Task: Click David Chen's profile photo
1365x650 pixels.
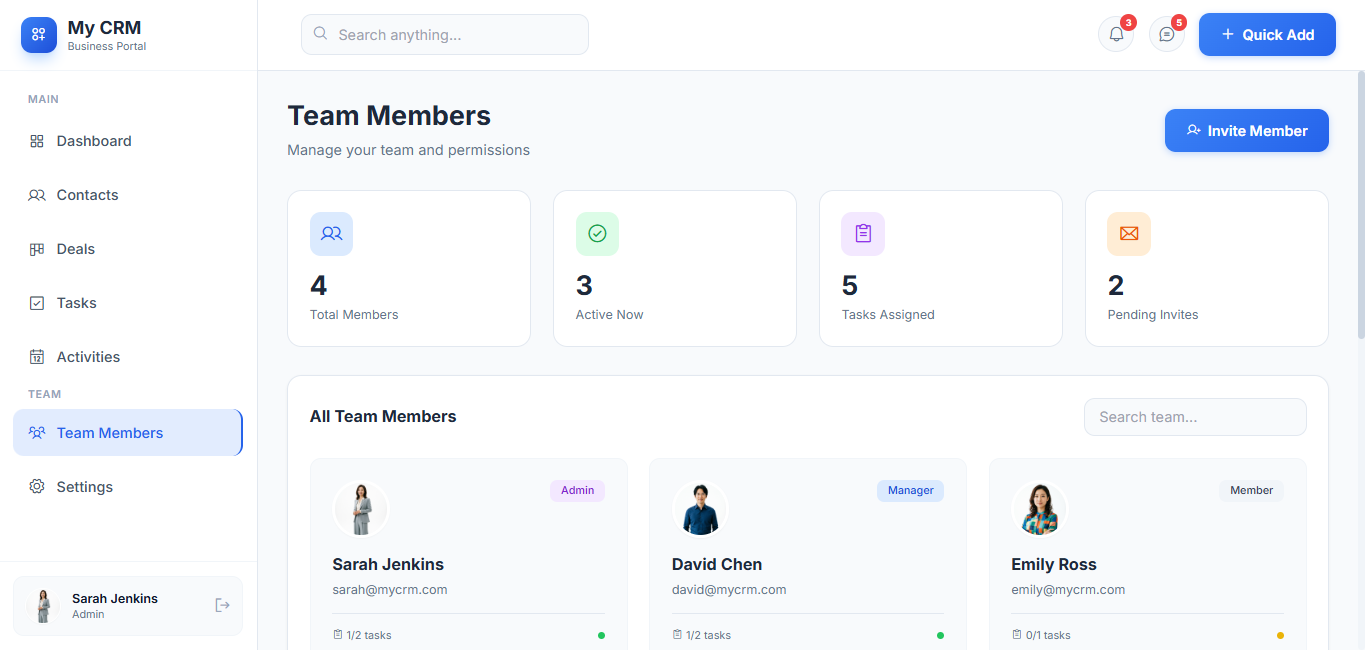Action: tap(700, 509)
